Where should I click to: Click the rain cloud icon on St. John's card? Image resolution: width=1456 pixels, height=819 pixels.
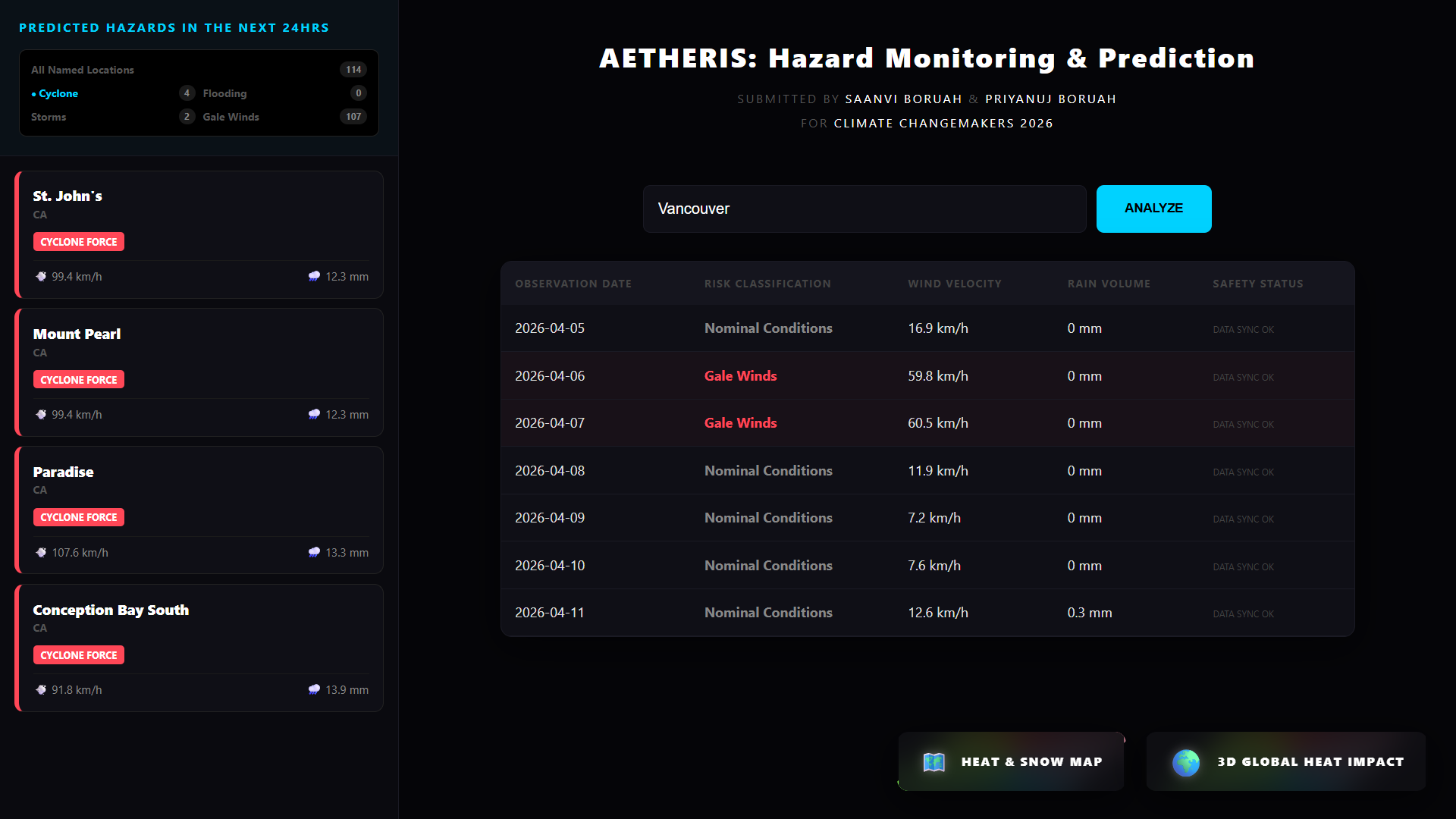pyautogui.click(x=314, y=277)
